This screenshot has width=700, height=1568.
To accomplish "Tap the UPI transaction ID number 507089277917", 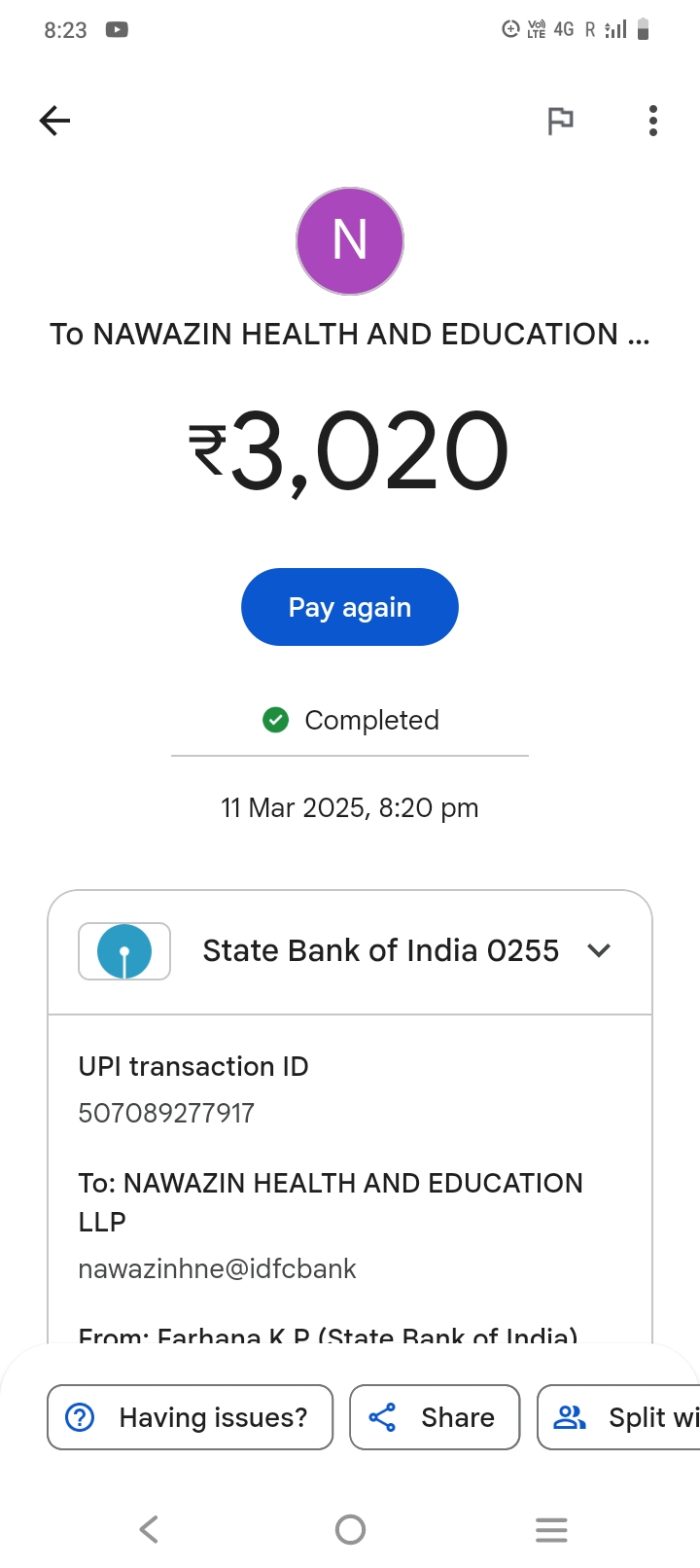I will point(166,1113).
